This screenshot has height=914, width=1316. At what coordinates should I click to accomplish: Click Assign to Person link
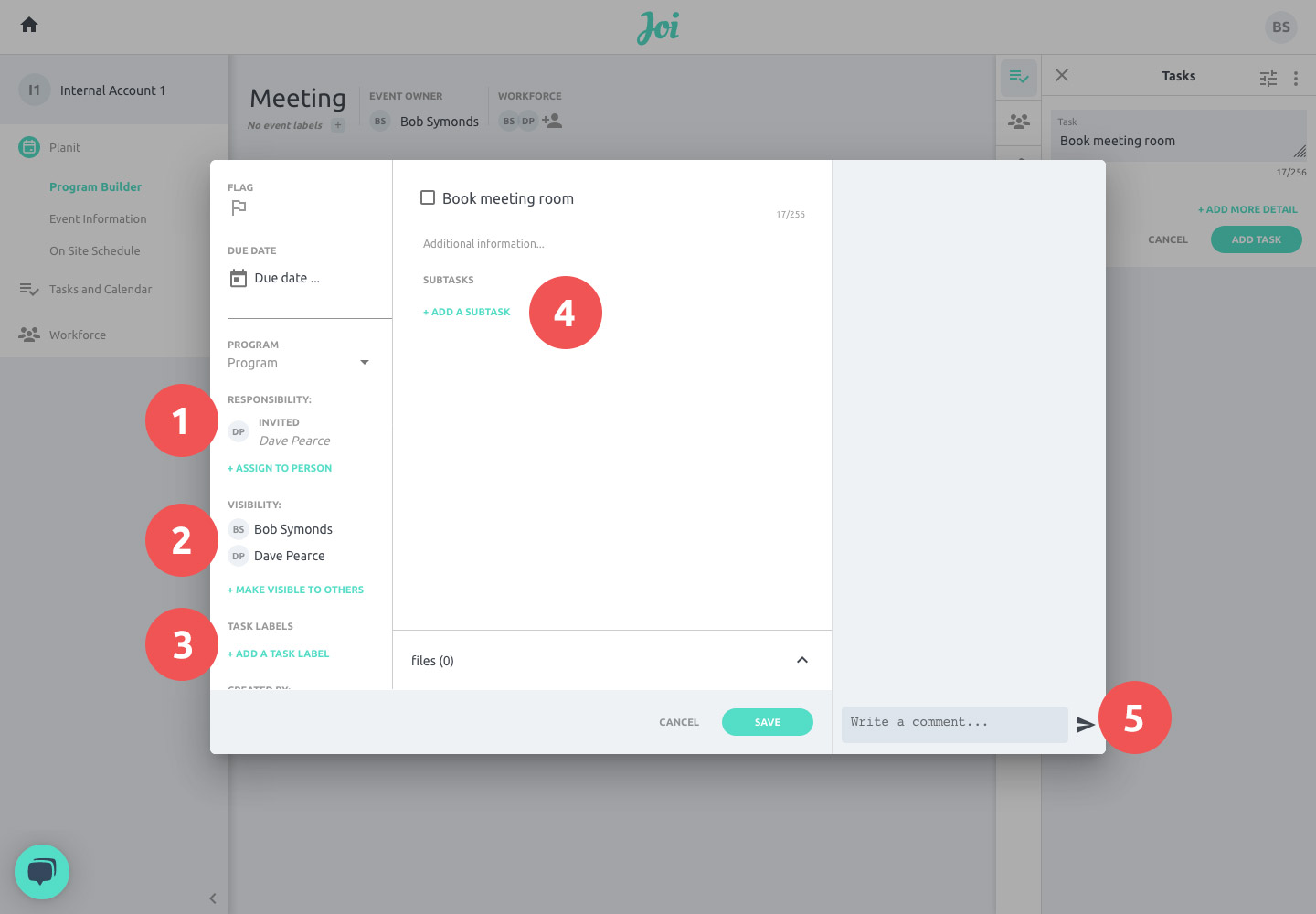[x=280, y=468]
